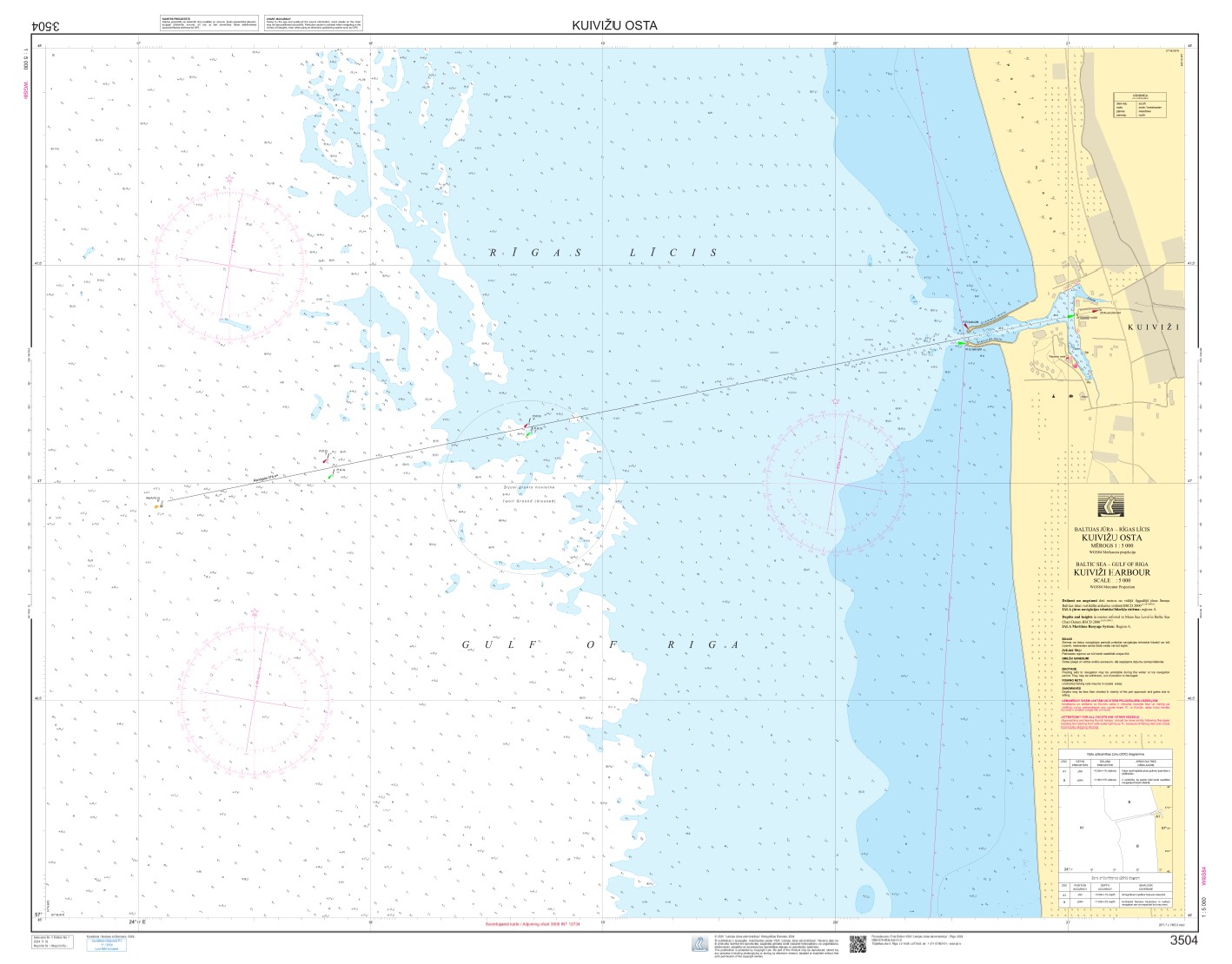
Task: Click the GULF OF RIGA sea label
Action: coord(599,645)
